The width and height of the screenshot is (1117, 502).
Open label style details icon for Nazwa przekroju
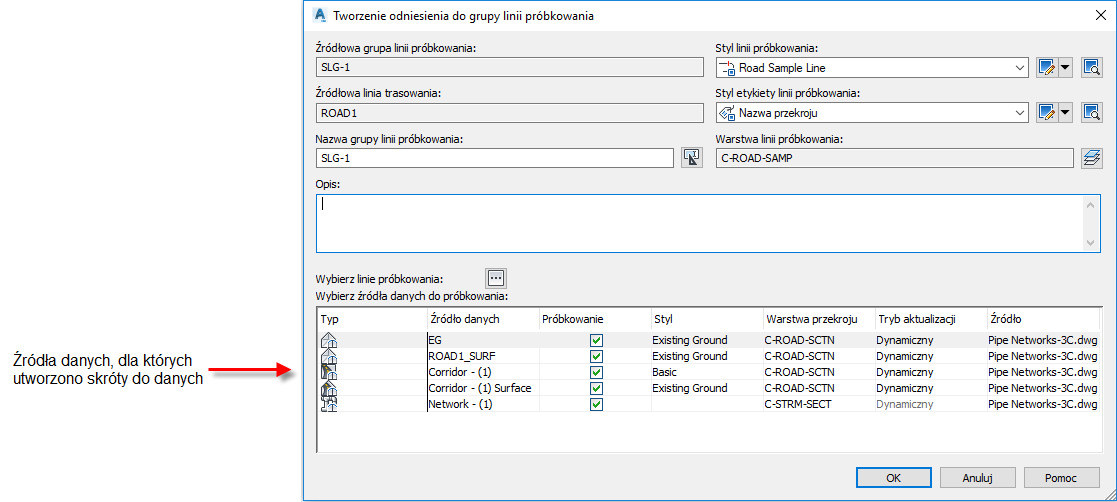pos(1091,113)
